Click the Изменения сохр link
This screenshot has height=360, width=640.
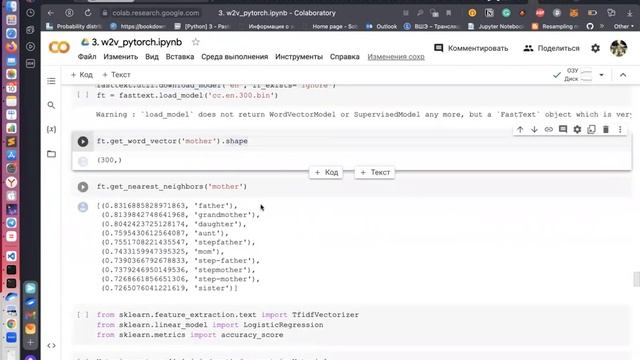click(x=396, y=57)
